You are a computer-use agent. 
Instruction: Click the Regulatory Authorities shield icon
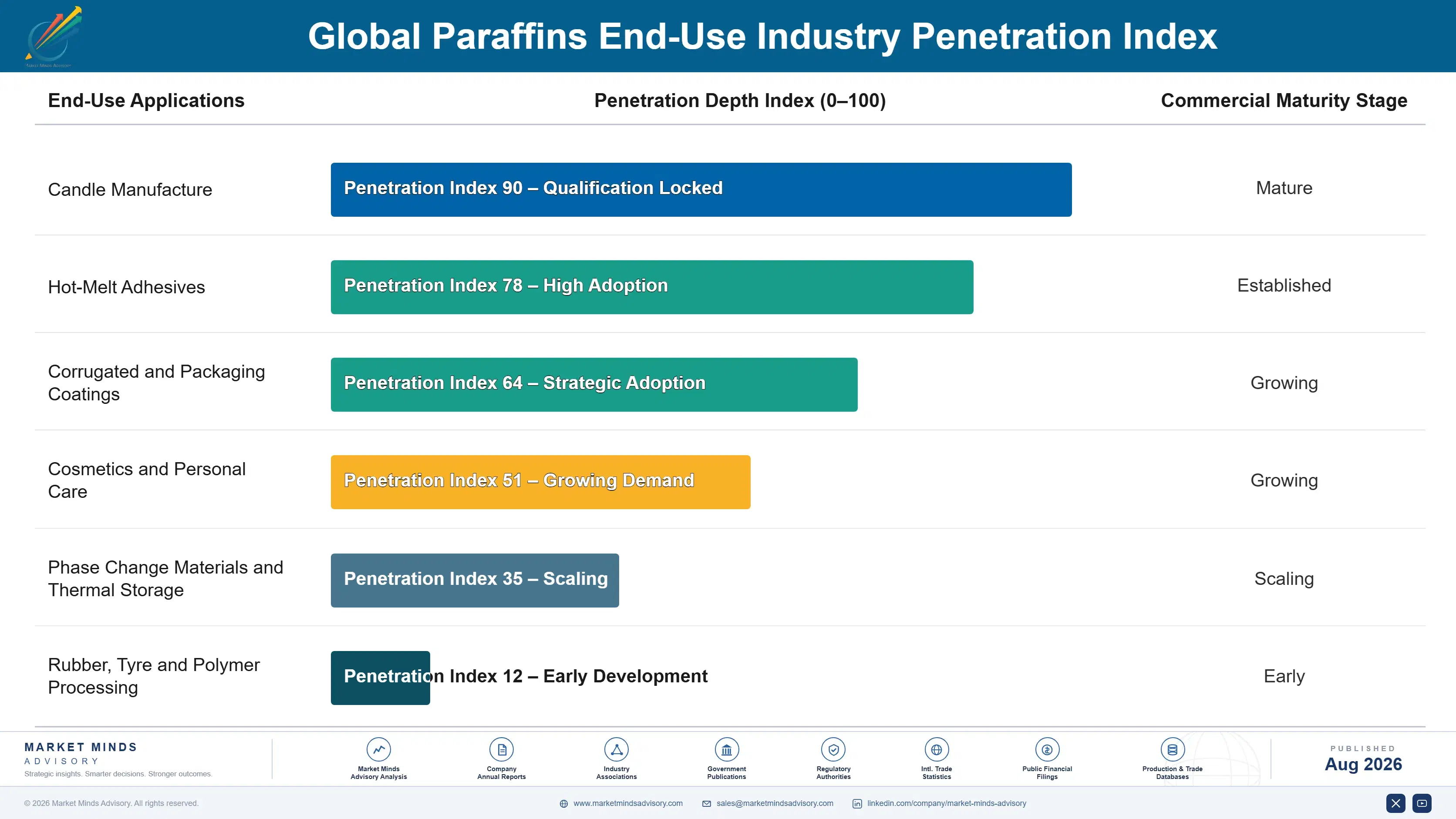(833, 749)
